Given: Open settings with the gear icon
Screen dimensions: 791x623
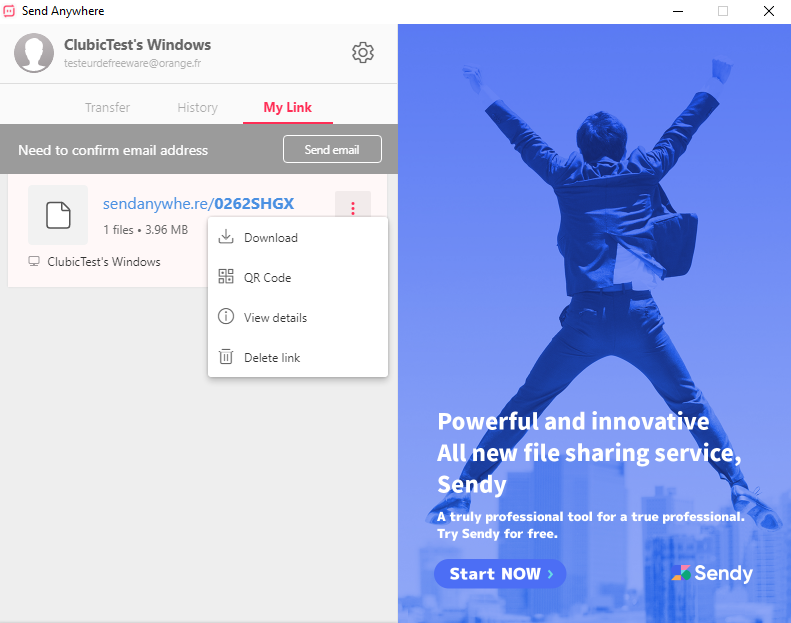Looking at the screenshot, I should 363,53.
